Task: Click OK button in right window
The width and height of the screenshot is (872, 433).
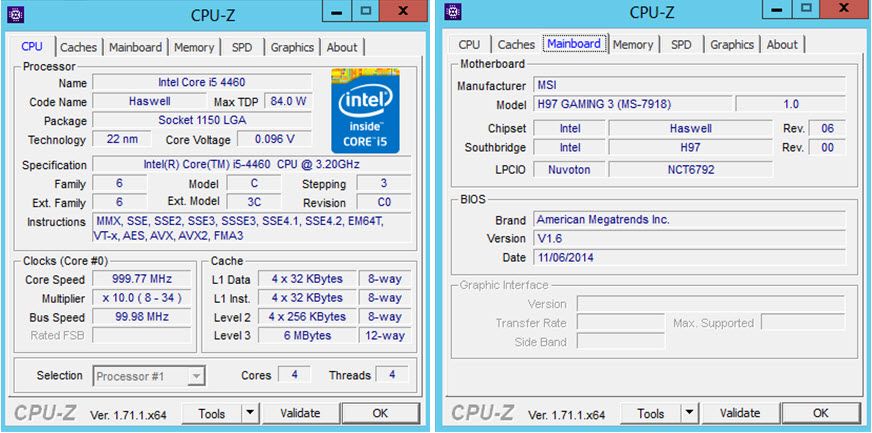Action: coord(820,413)
